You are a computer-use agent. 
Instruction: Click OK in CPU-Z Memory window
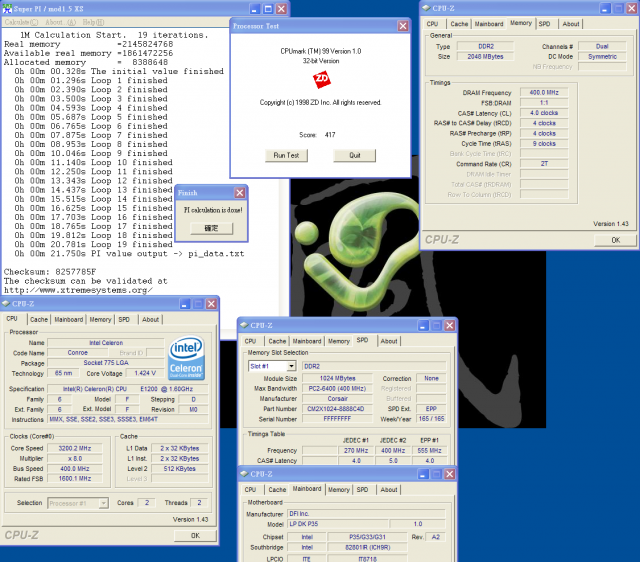pos(616,240)
